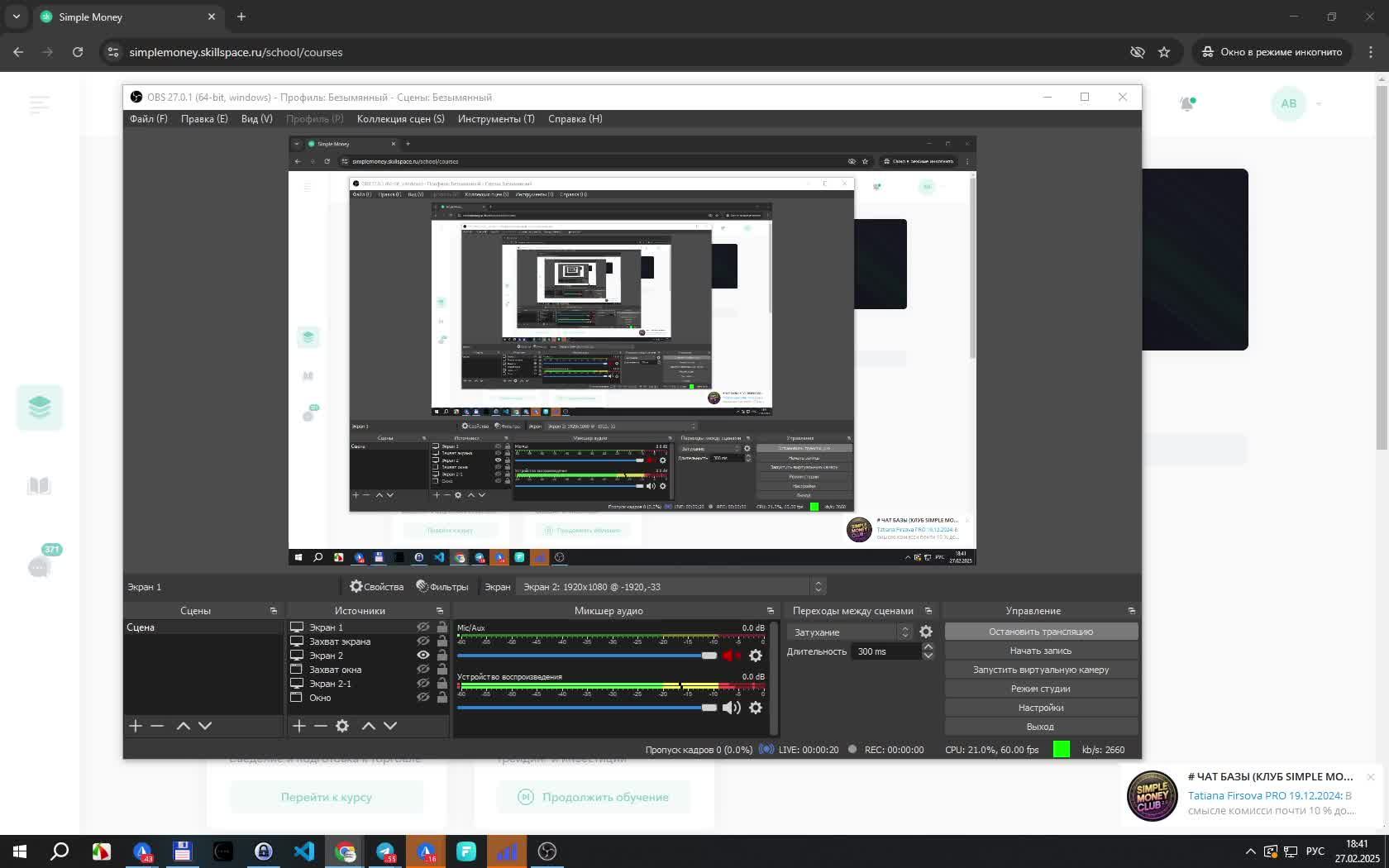Move the source up in Источники
This screenshot has width=1389, height=868.
click(369, 726)
